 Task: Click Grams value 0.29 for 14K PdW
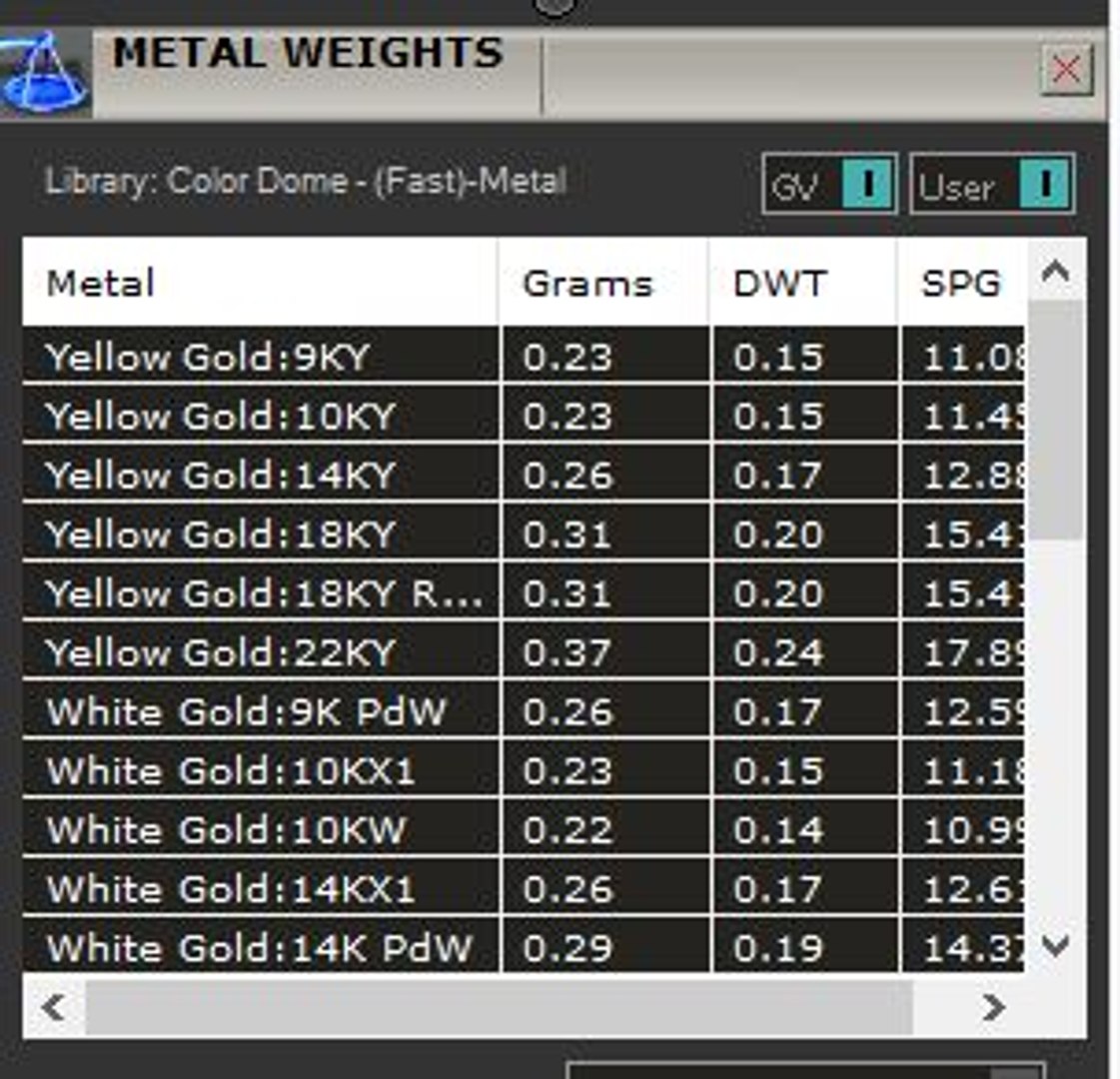[567, 948]
